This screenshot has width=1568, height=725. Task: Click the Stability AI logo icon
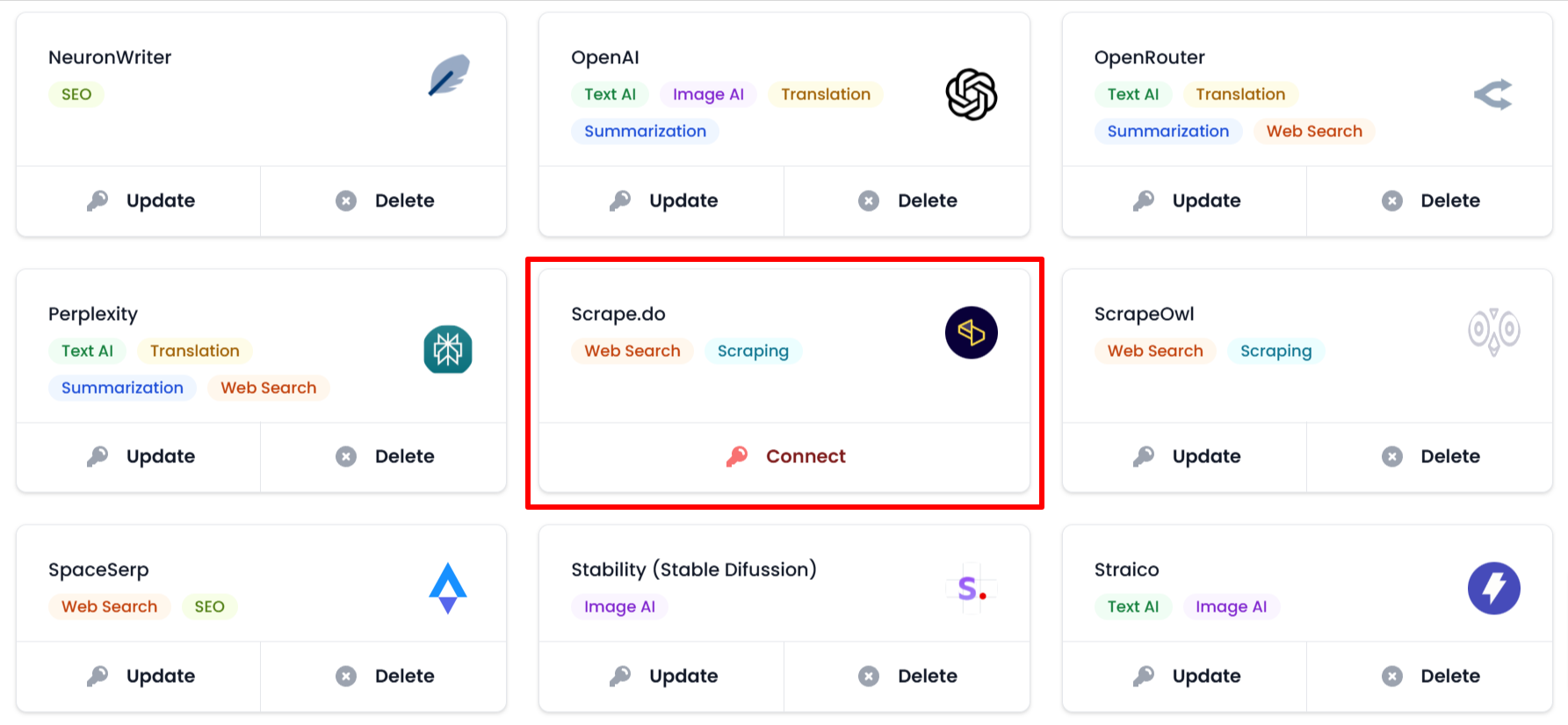[x=971, y=588]
